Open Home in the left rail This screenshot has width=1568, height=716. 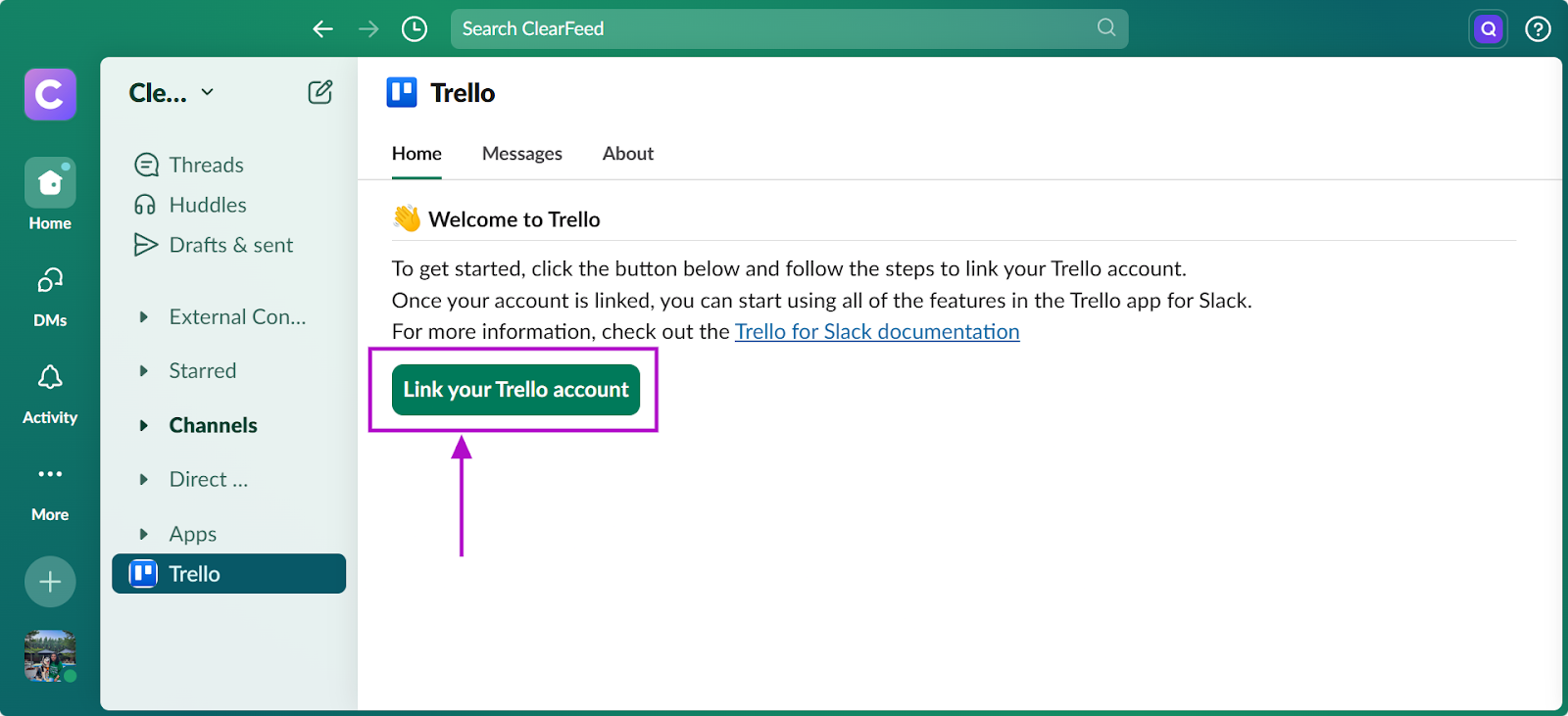point(50,195)
